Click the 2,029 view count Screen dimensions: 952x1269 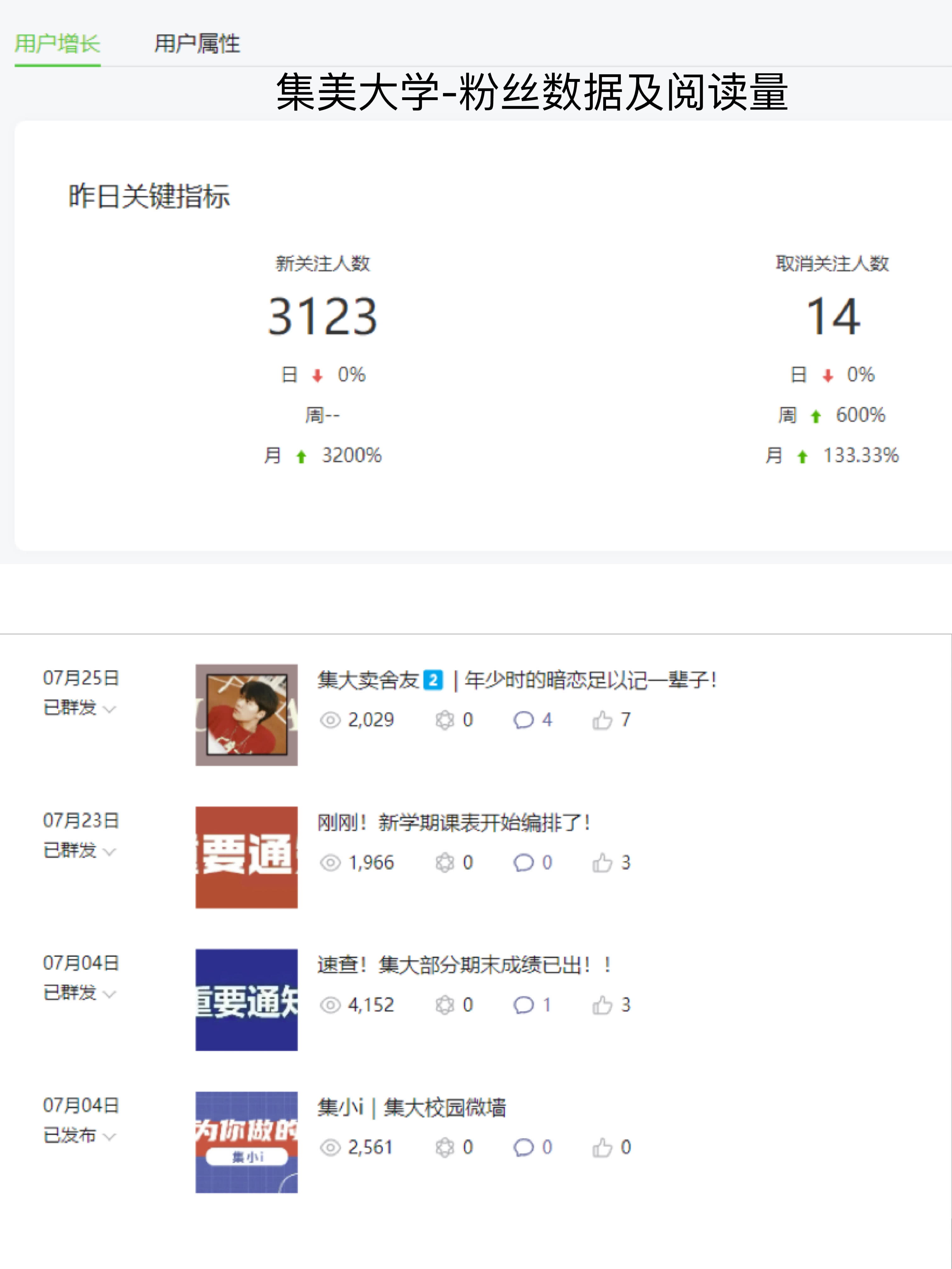click(371, 720)
